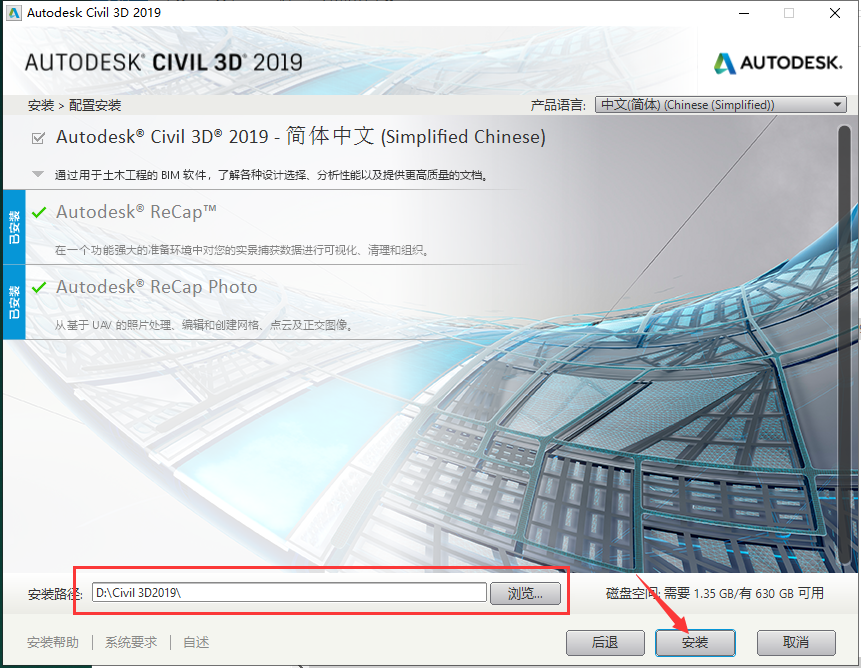The height and width of the screenshot is (668, 861).
Task: Click the Autodesk icon in the title bar
Action: coord(13,13)
